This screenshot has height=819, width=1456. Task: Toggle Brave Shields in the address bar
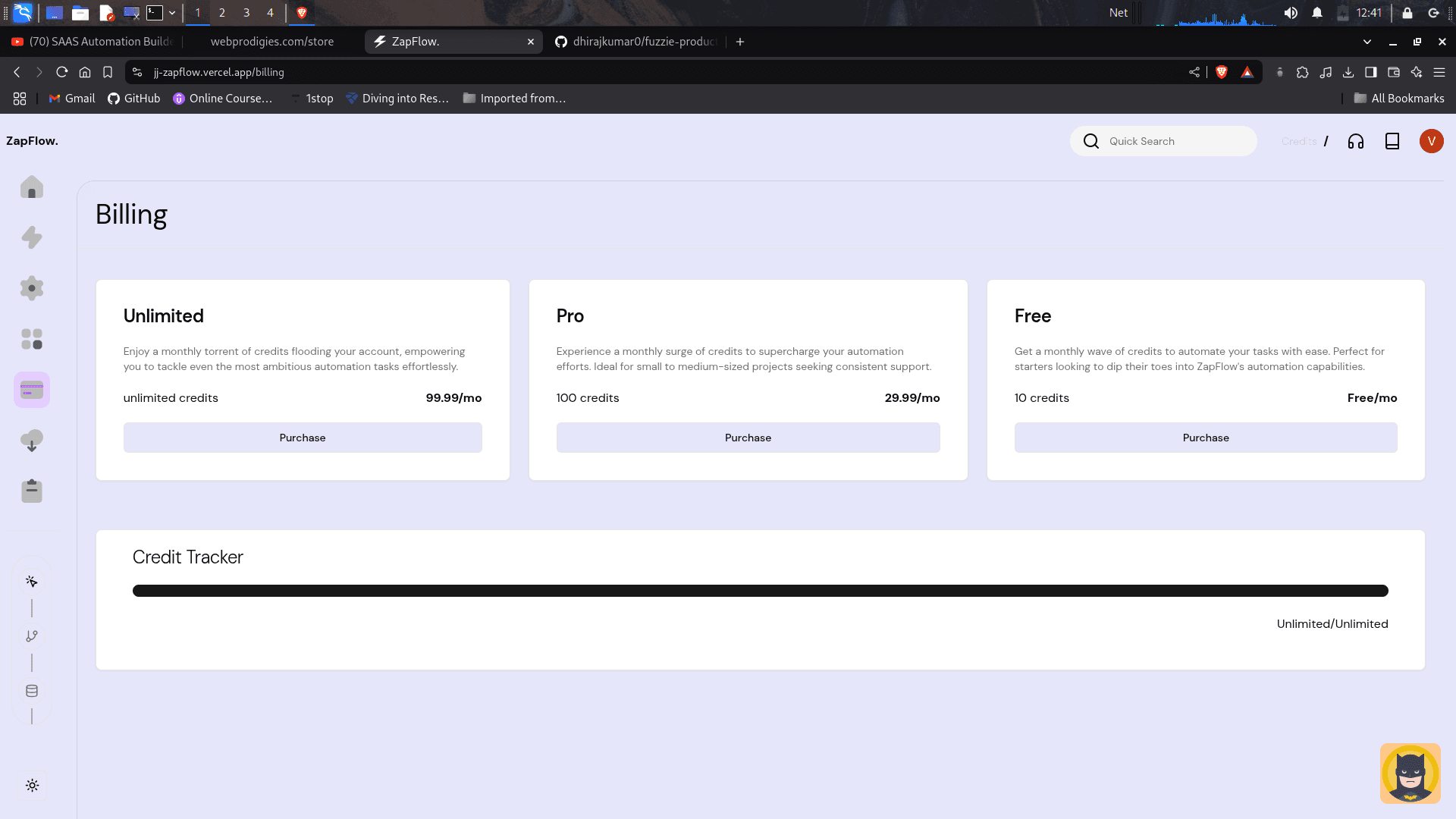(1221, 72)
